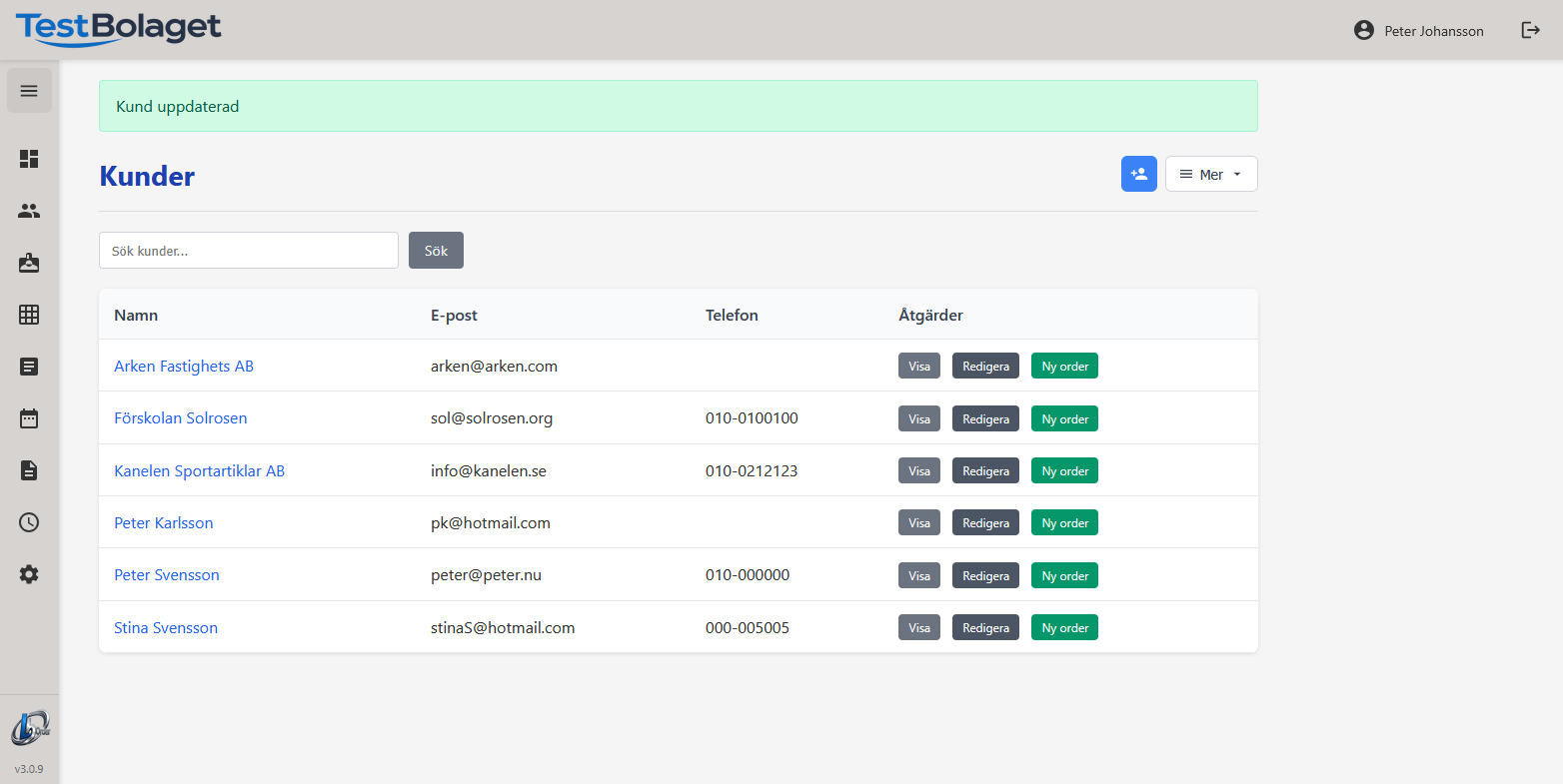Click the blue add customer button

pyautogui.click(x=1138, y=174)
